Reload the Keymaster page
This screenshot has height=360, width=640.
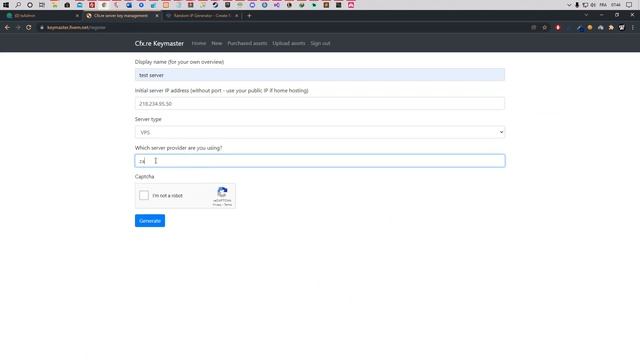tap(29, 27)
